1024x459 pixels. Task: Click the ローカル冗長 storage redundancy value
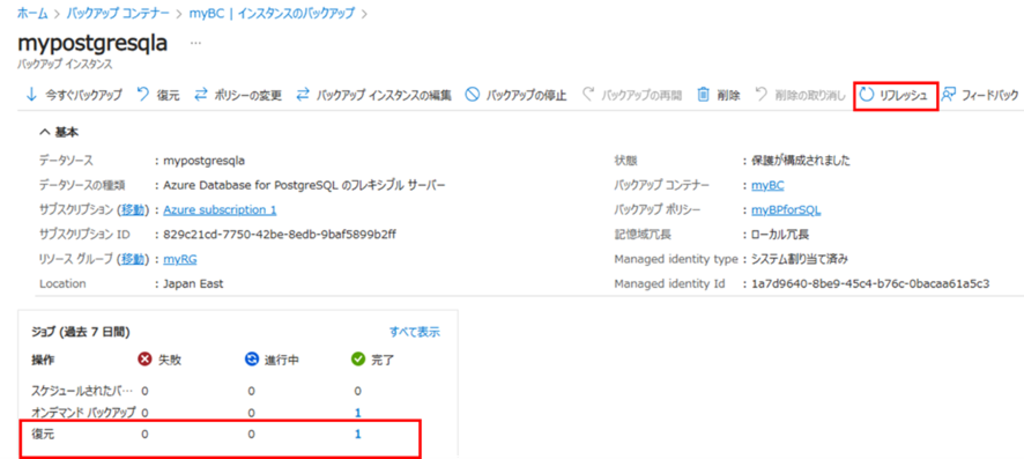(x=780, y=234)
